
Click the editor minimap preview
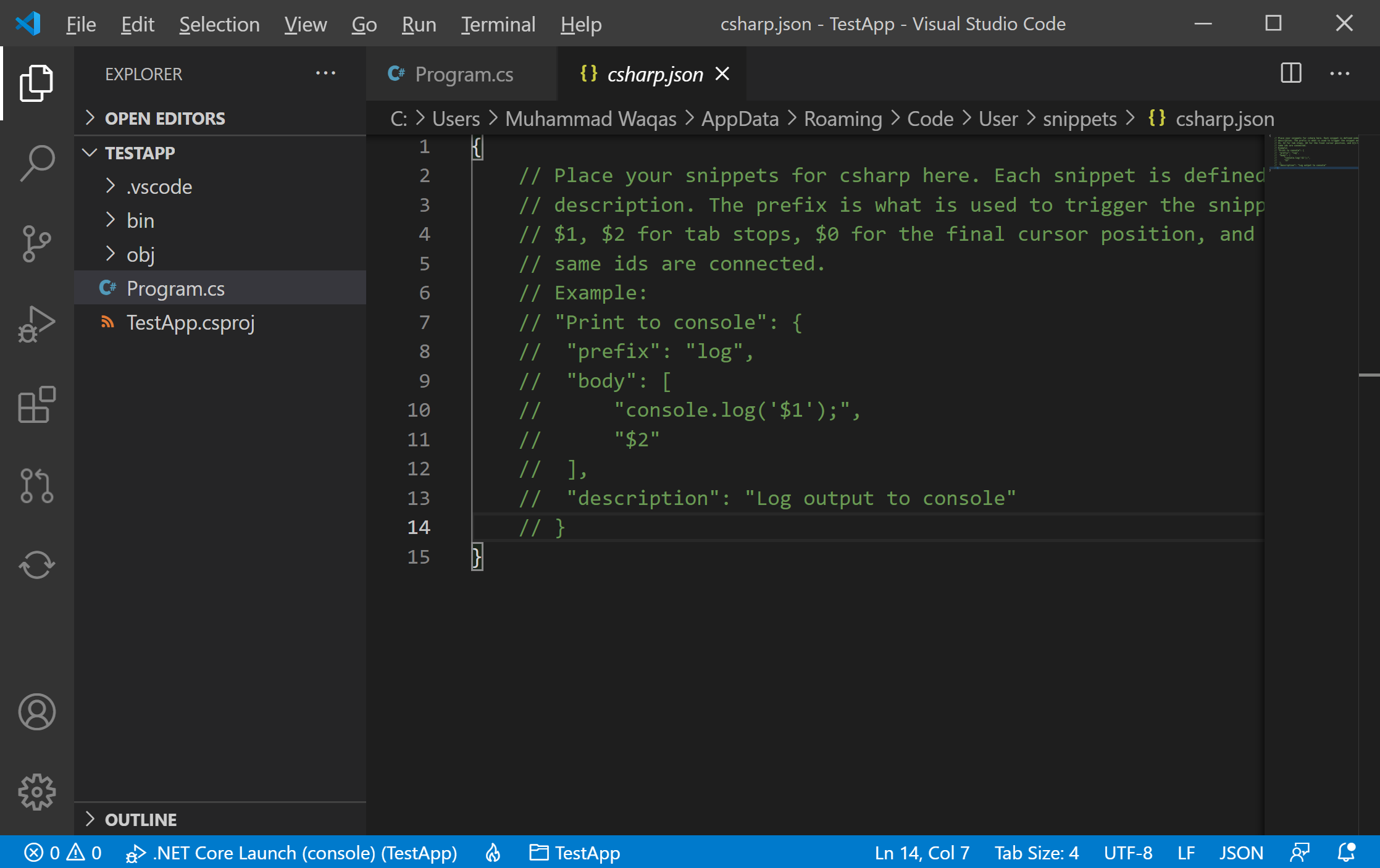pyautogui.click(x=1315, y=152)
